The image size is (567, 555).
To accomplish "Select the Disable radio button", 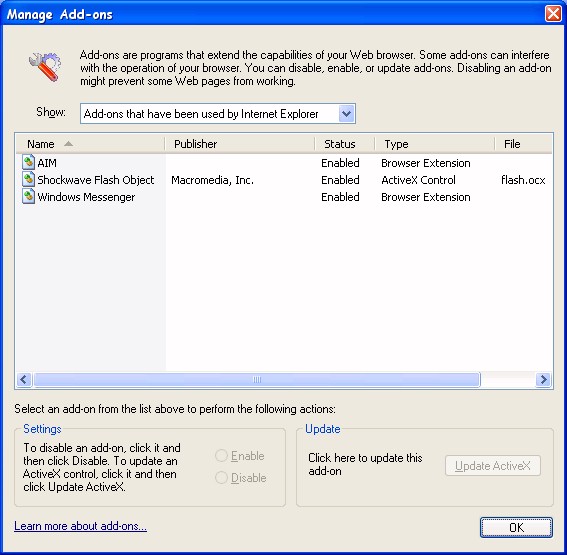I will tap(221, 478).
